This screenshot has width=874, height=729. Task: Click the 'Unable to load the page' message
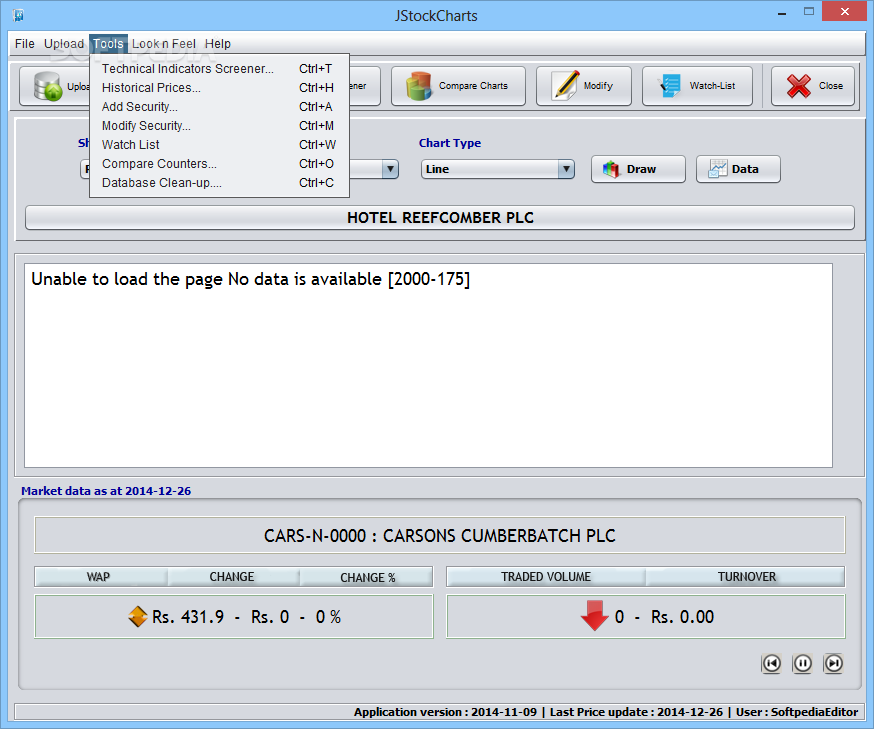[250, 279]
